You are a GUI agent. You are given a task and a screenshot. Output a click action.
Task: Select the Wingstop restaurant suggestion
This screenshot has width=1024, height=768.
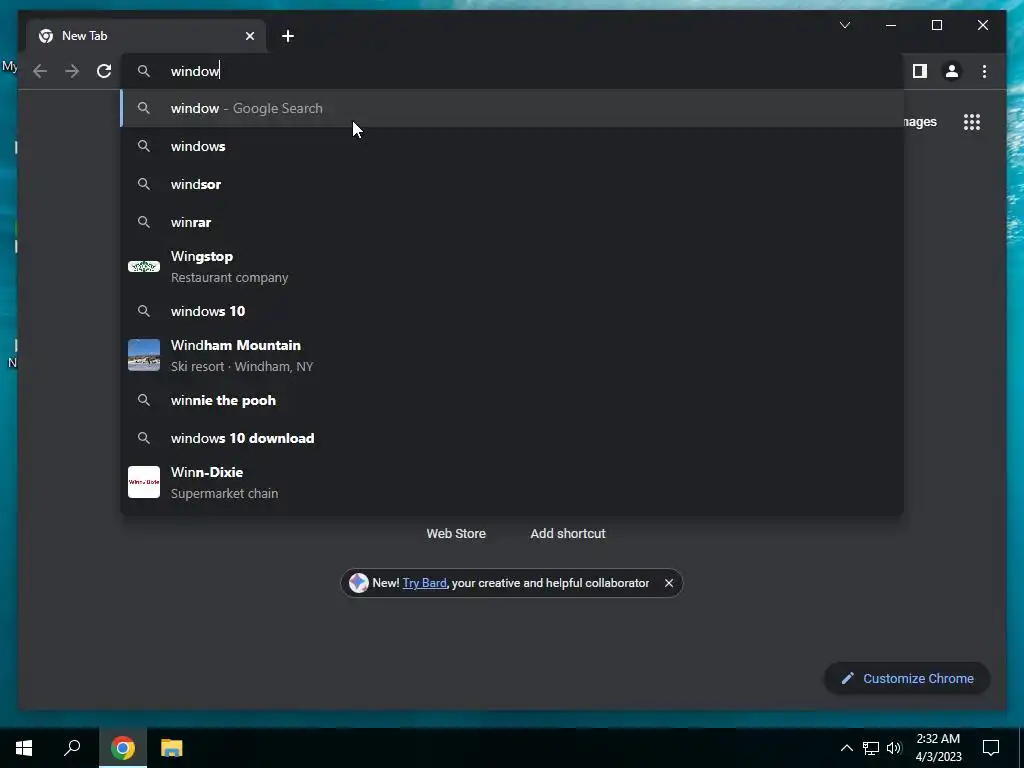512,266
